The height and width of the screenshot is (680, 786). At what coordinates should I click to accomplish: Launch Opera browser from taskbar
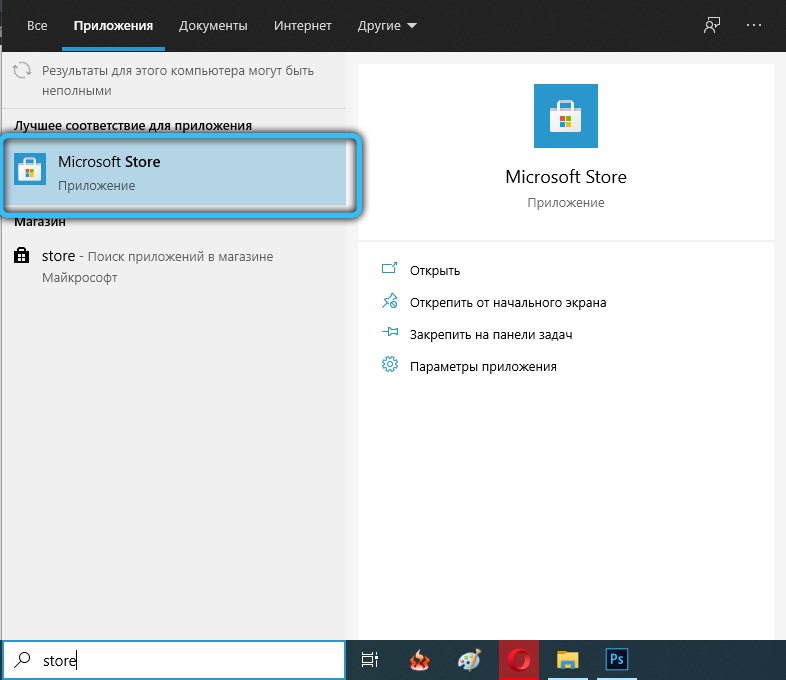pos(518,660)
